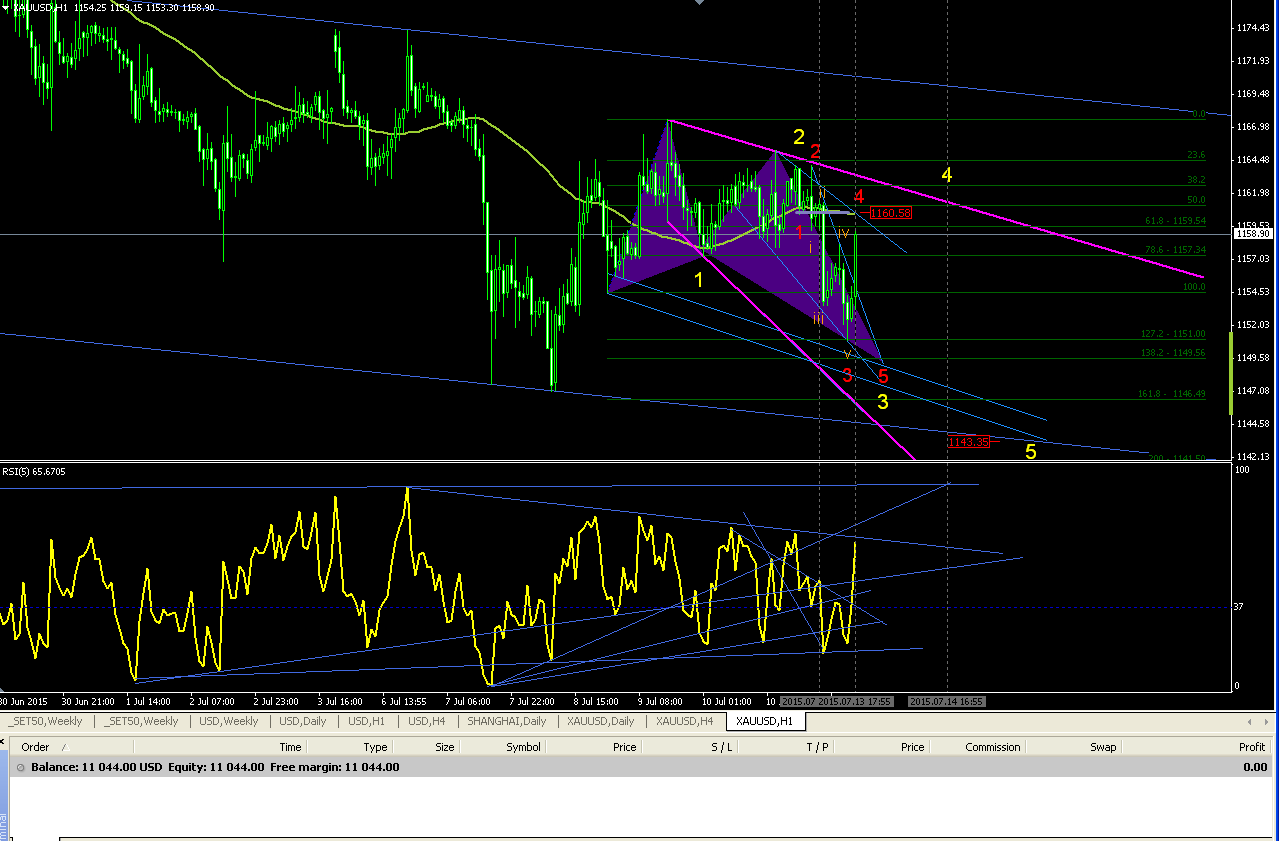Click the 161.8 - 1146.49 Fibonacci level label
Screen dimensions: 1279x841
[1172, 393]
